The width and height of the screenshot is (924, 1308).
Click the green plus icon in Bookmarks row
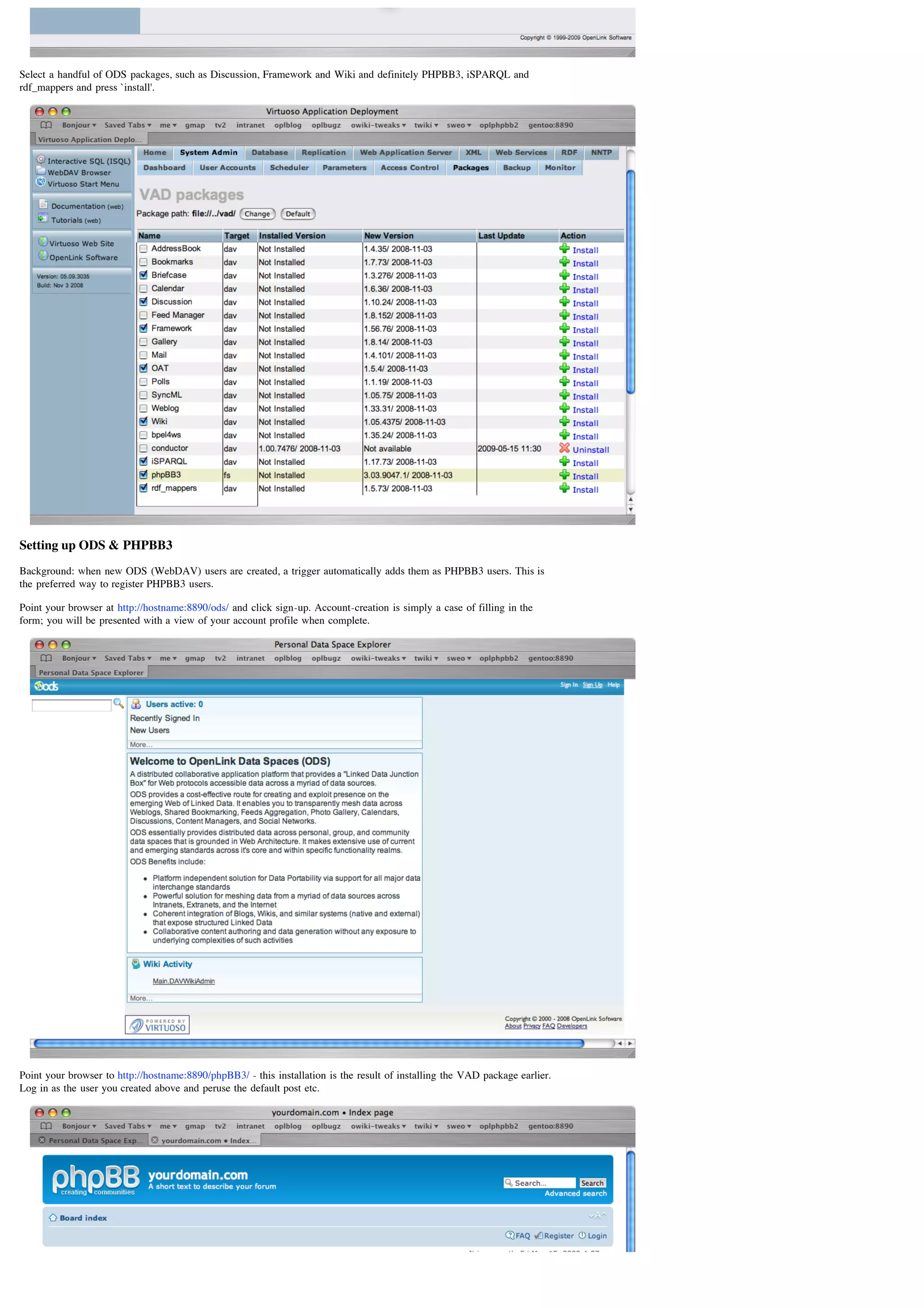click(564, 261)
